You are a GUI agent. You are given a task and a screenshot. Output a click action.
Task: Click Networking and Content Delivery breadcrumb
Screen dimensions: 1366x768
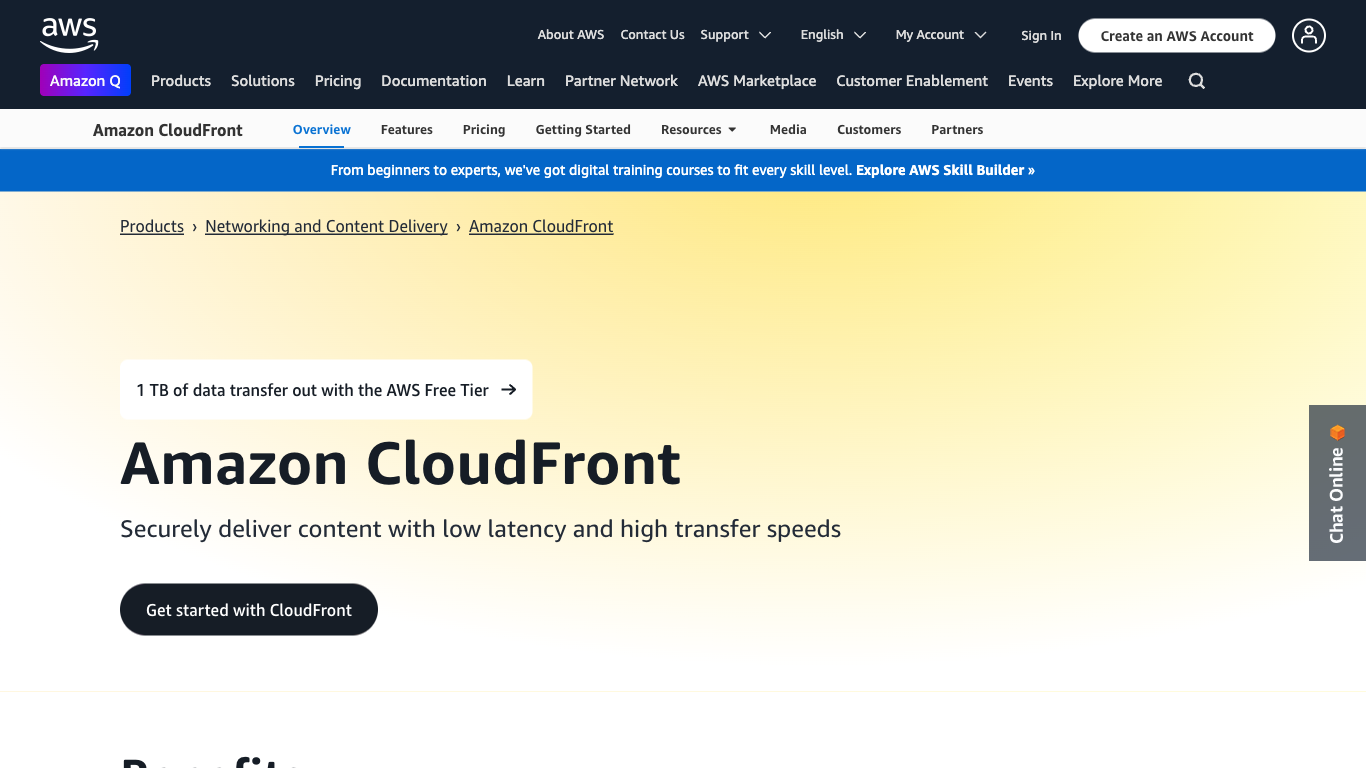click(326, 226)
